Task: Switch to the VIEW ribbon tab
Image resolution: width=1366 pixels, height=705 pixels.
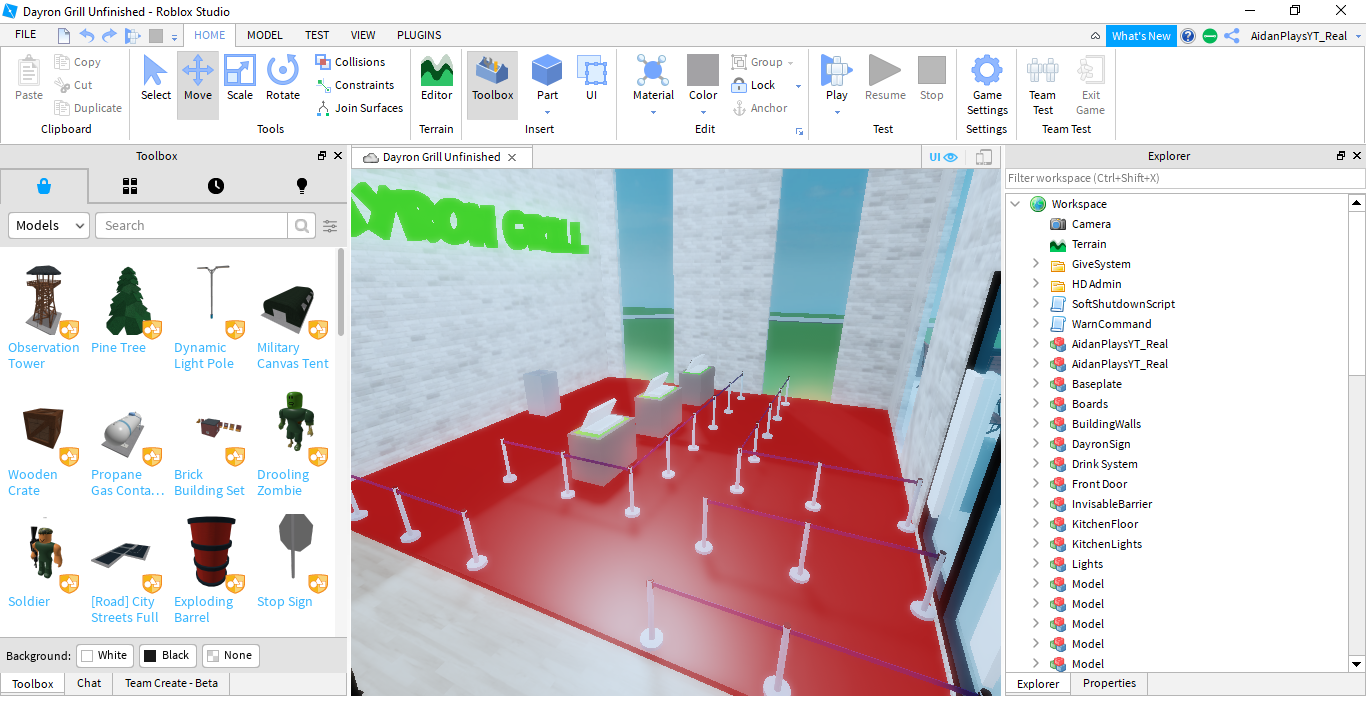Action: click(363, 35)
